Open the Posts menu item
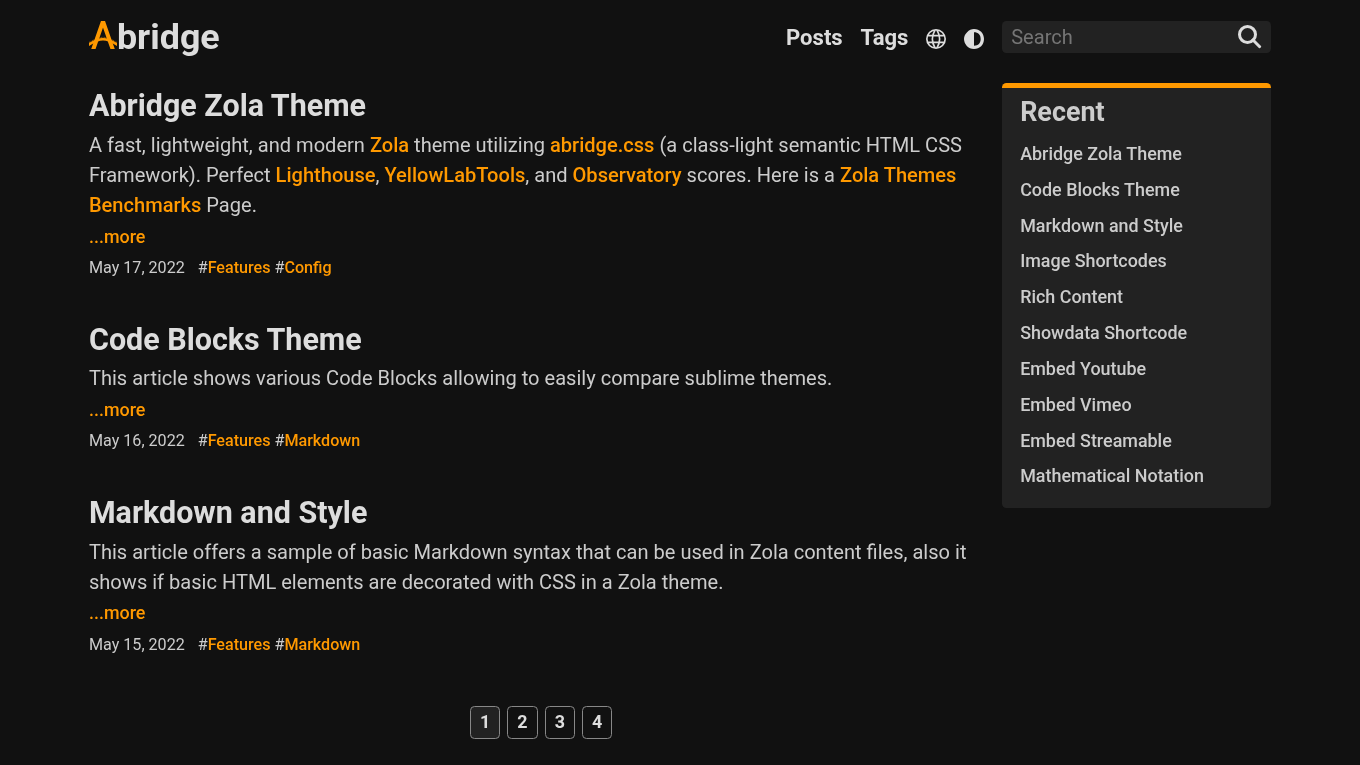Image resolution: width=1360 pixels, height=765 pixels. (x=813, y=37)
